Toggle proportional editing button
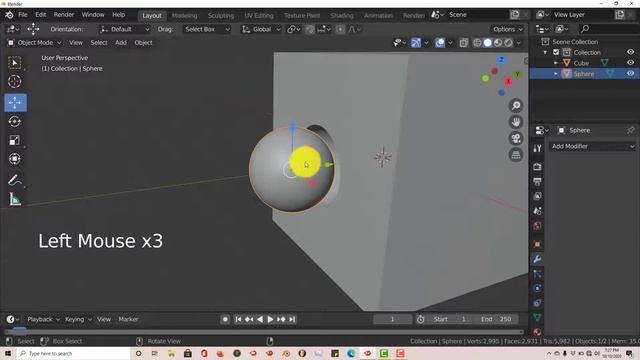This screenshot has height=360, width=640. [340, 29]
